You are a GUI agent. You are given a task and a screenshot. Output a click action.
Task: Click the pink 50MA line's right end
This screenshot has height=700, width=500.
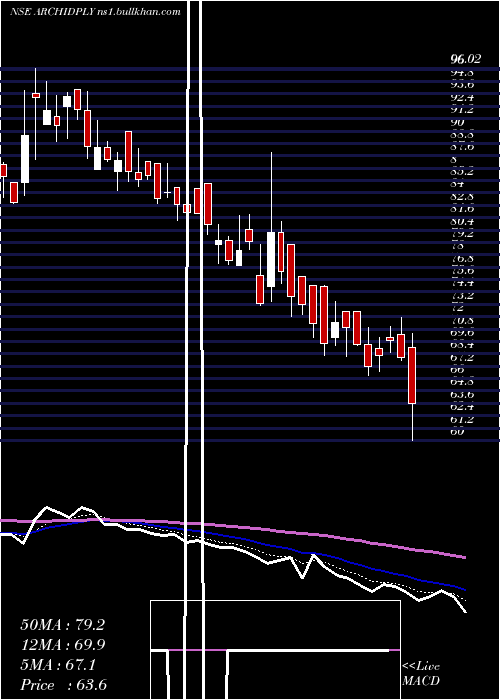pos(464,557)
